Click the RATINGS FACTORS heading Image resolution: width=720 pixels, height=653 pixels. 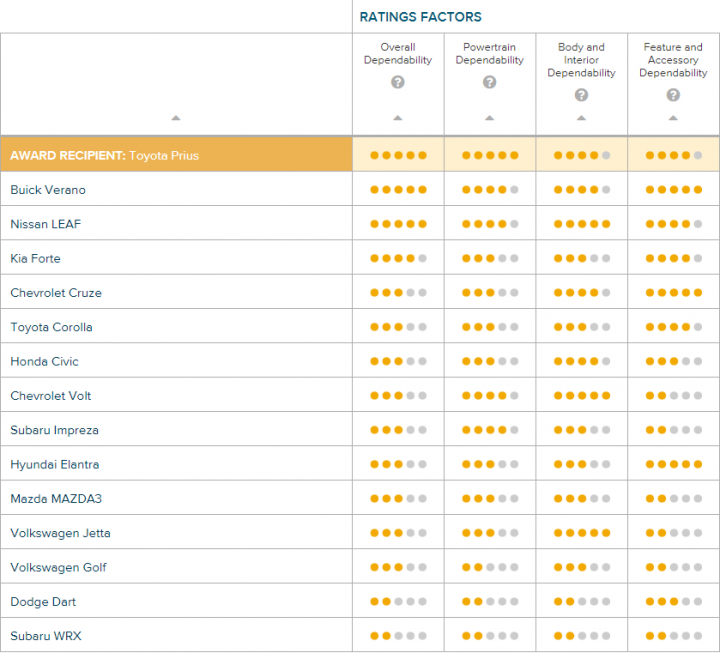[x=420, y=17]
